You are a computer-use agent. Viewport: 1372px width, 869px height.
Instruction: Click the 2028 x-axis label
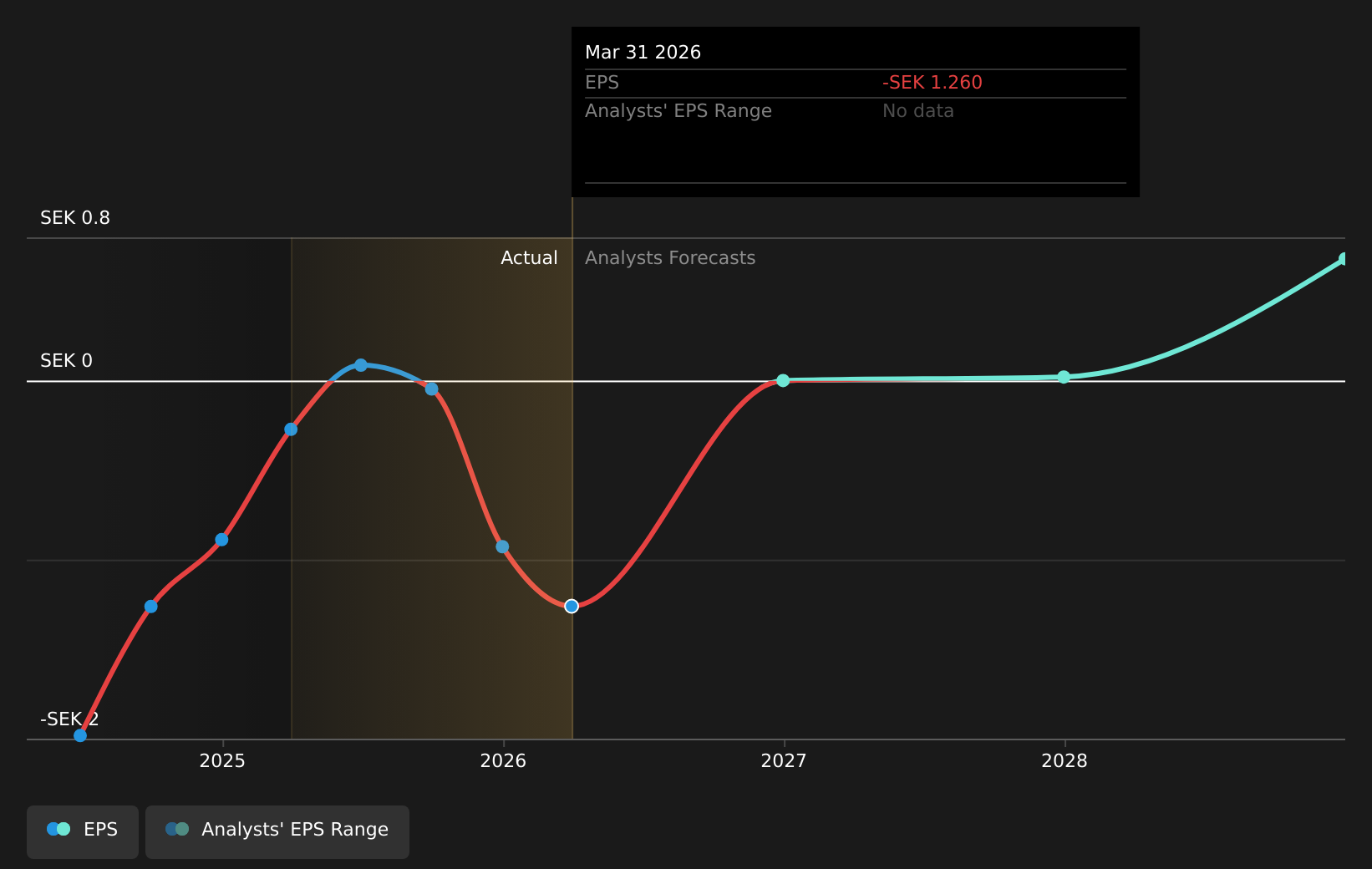click(x=1065, y=761)
